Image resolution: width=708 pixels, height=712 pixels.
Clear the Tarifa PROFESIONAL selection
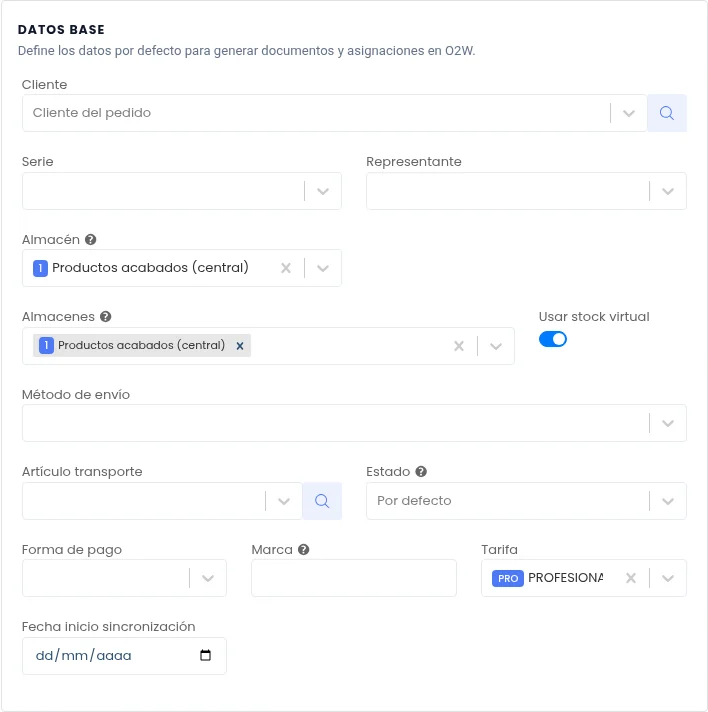[x=631, y=578]
